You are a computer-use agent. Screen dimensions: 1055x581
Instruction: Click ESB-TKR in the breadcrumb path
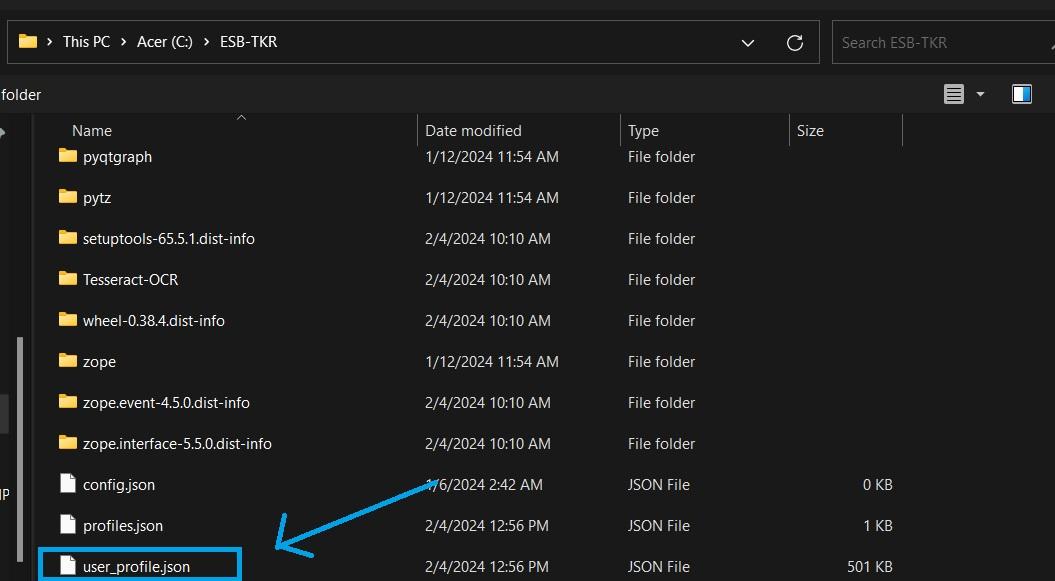pos(248,42)
